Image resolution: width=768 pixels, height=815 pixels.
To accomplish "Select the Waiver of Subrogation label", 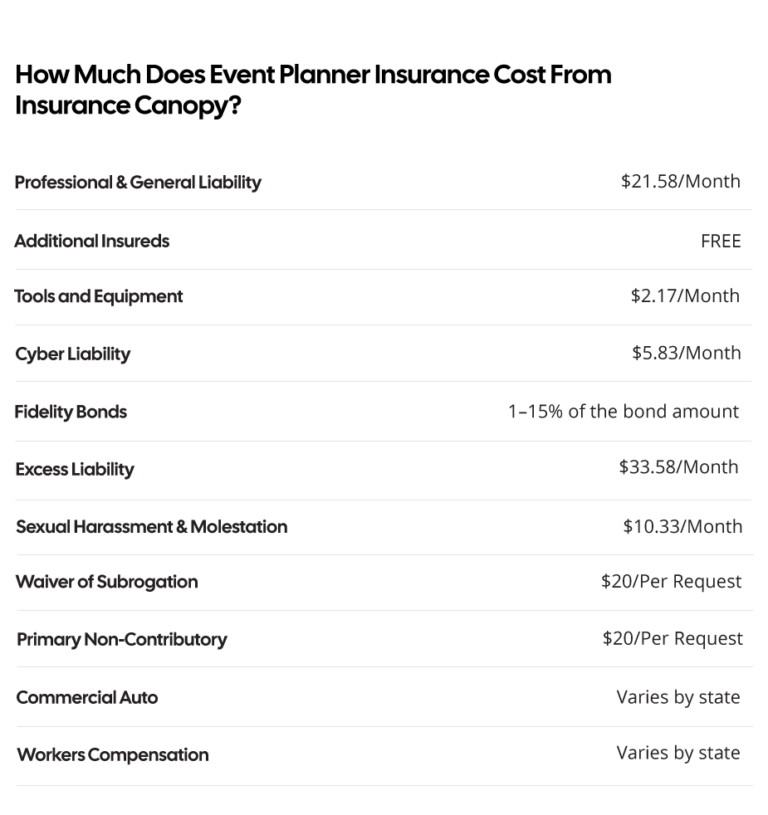I will click(x=107, y=582).
